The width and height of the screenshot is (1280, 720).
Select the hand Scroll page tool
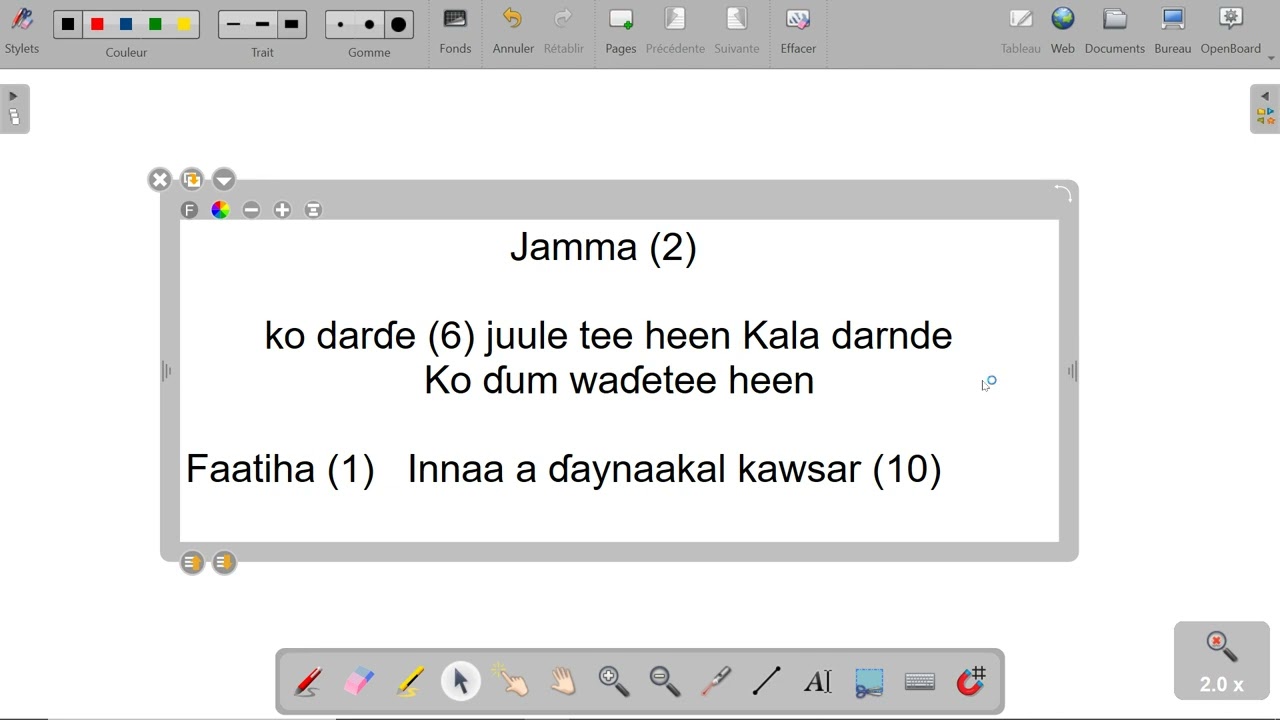pyautogui.click(x=563, y=682)
